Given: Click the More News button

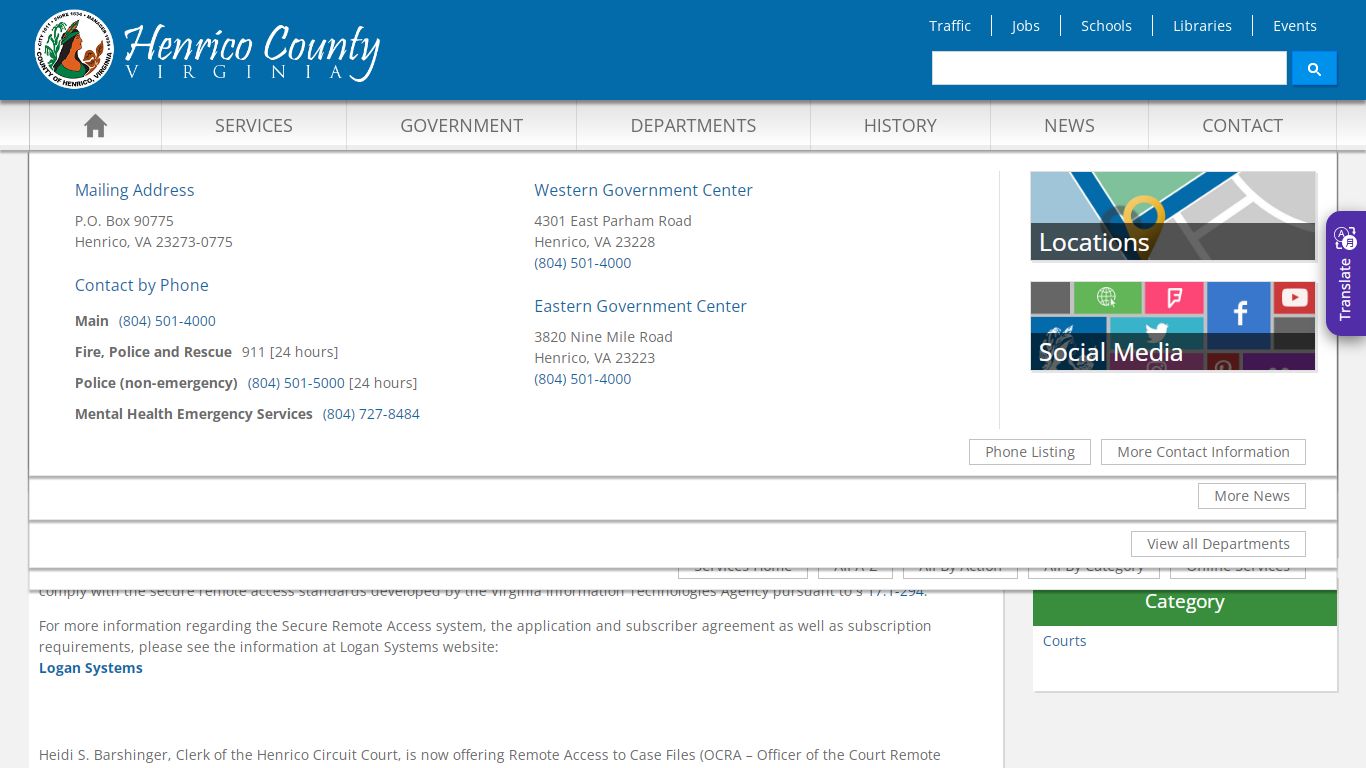Looking at the screenshot, I should [1252, 496].
